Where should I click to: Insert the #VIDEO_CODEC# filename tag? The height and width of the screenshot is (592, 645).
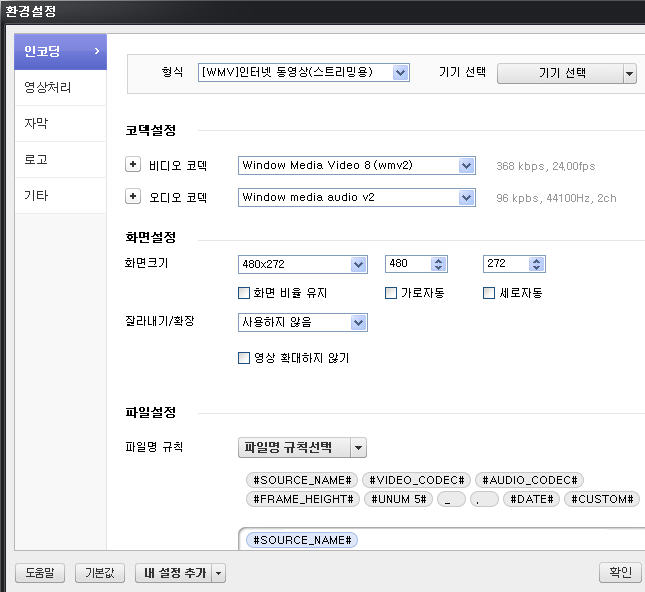coord(416,480)
